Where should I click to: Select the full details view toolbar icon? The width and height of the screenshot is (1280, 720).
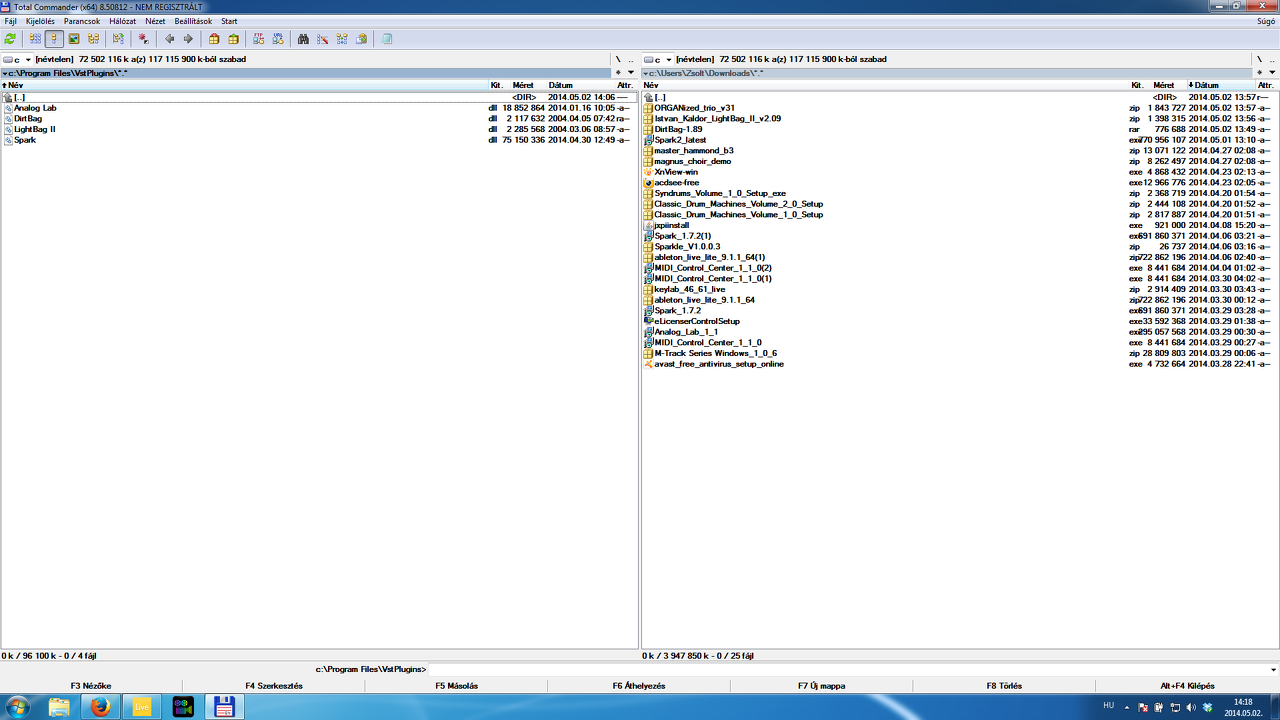[54, 39]
